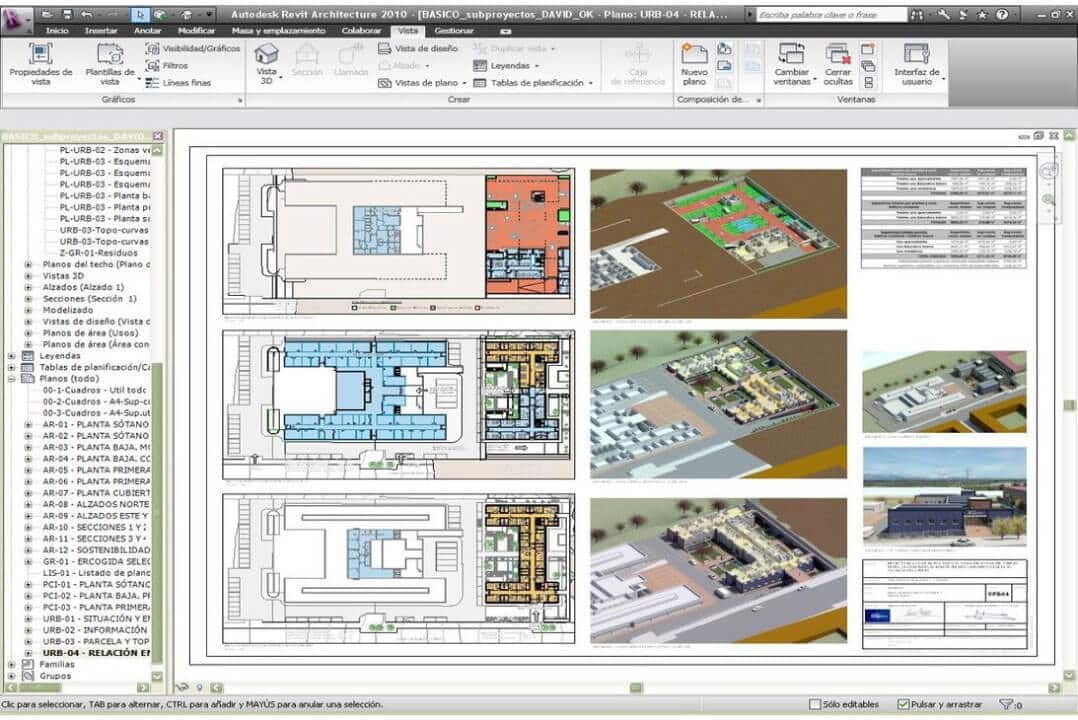Toggle Líneas finas display
The image size is (1078, 720).
(178, 83)
